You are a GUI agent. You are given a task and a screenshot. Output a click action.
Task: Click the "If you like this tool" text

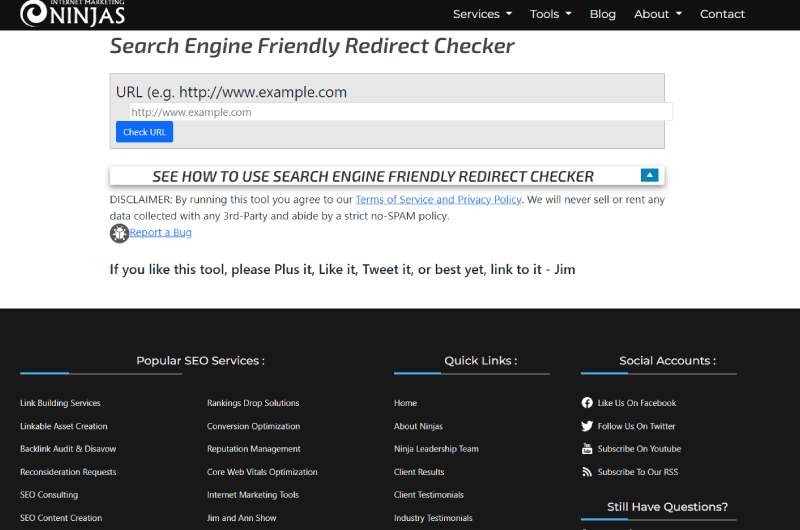[x=342, y=269]
